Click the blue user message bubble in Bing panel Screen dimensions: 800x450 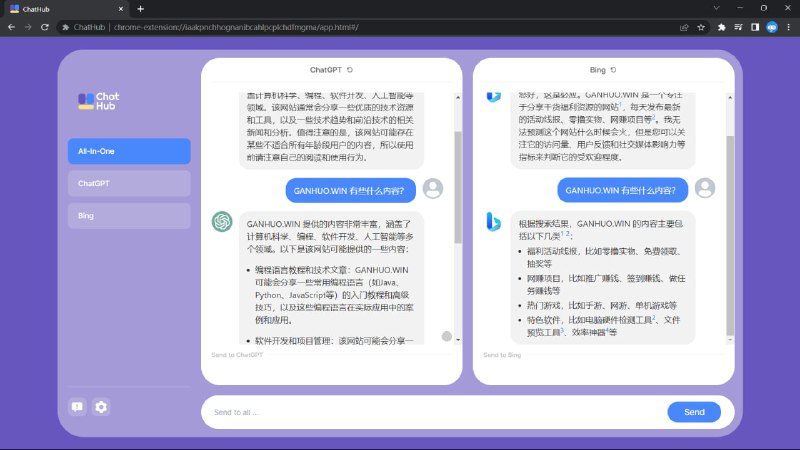[x=622, y=190]
